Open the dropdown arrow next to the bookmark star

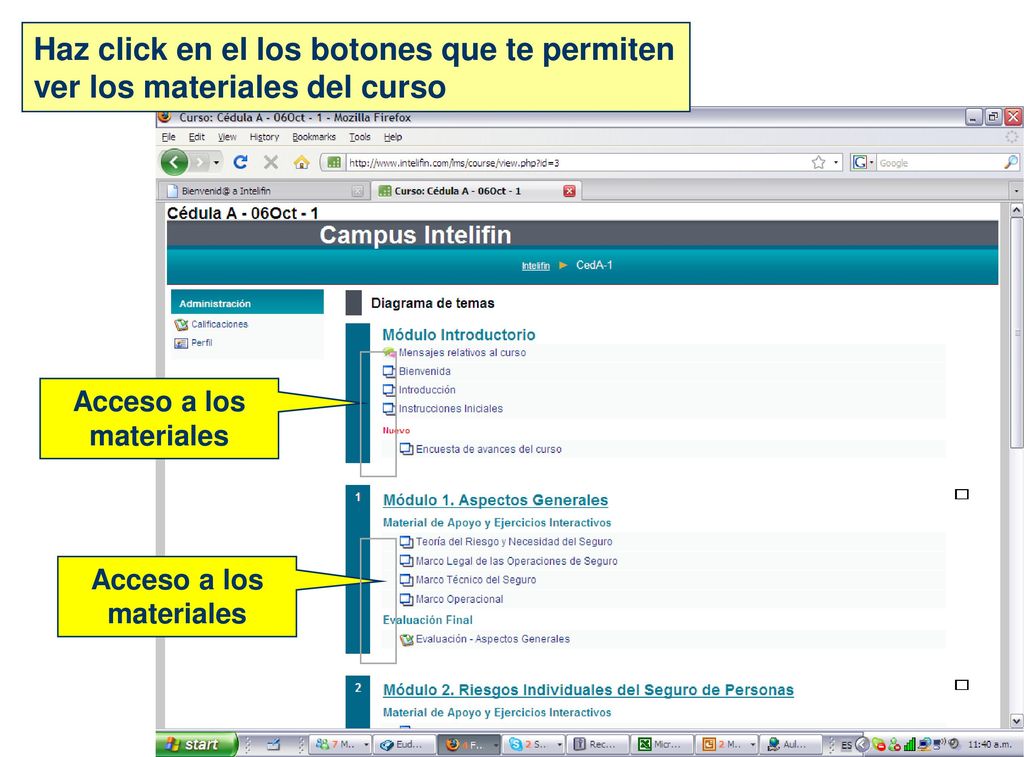point(835,163)
